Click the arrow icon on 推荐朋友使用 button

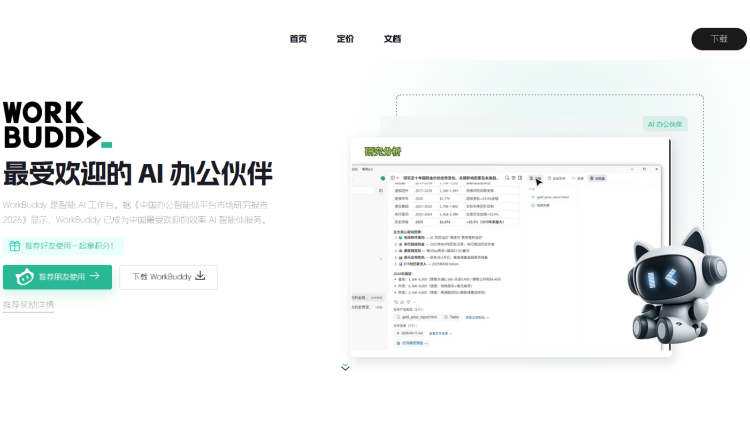coord(95,276)
